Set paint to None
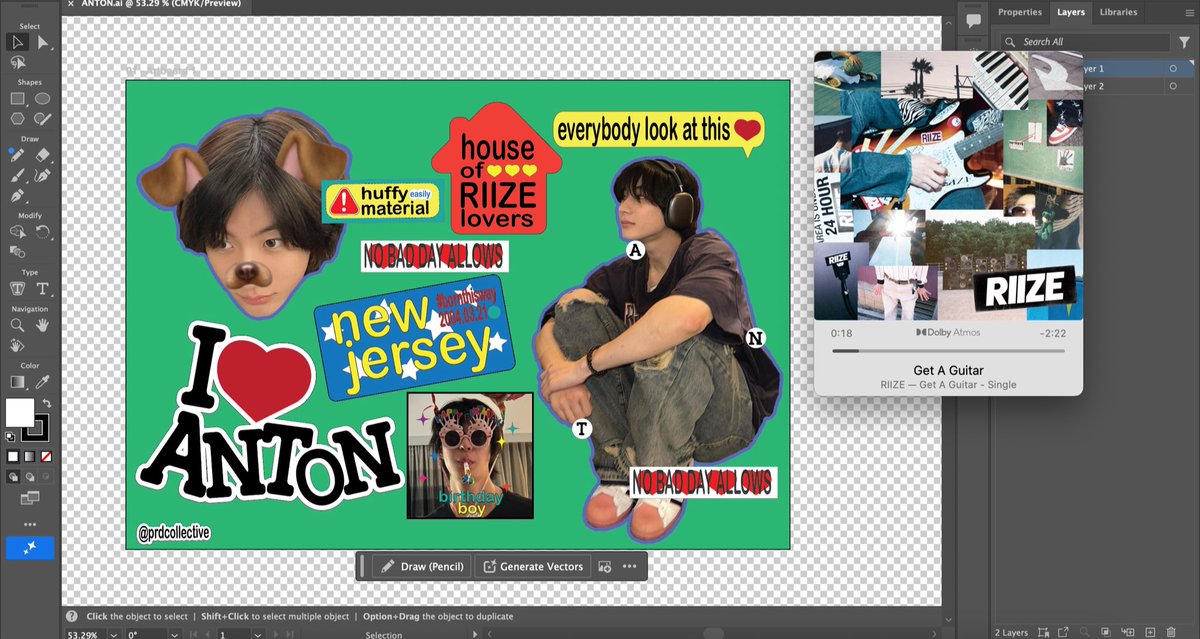Viewport: 1200px width, 639px height. pyautogui.click(x=46, y=456)
